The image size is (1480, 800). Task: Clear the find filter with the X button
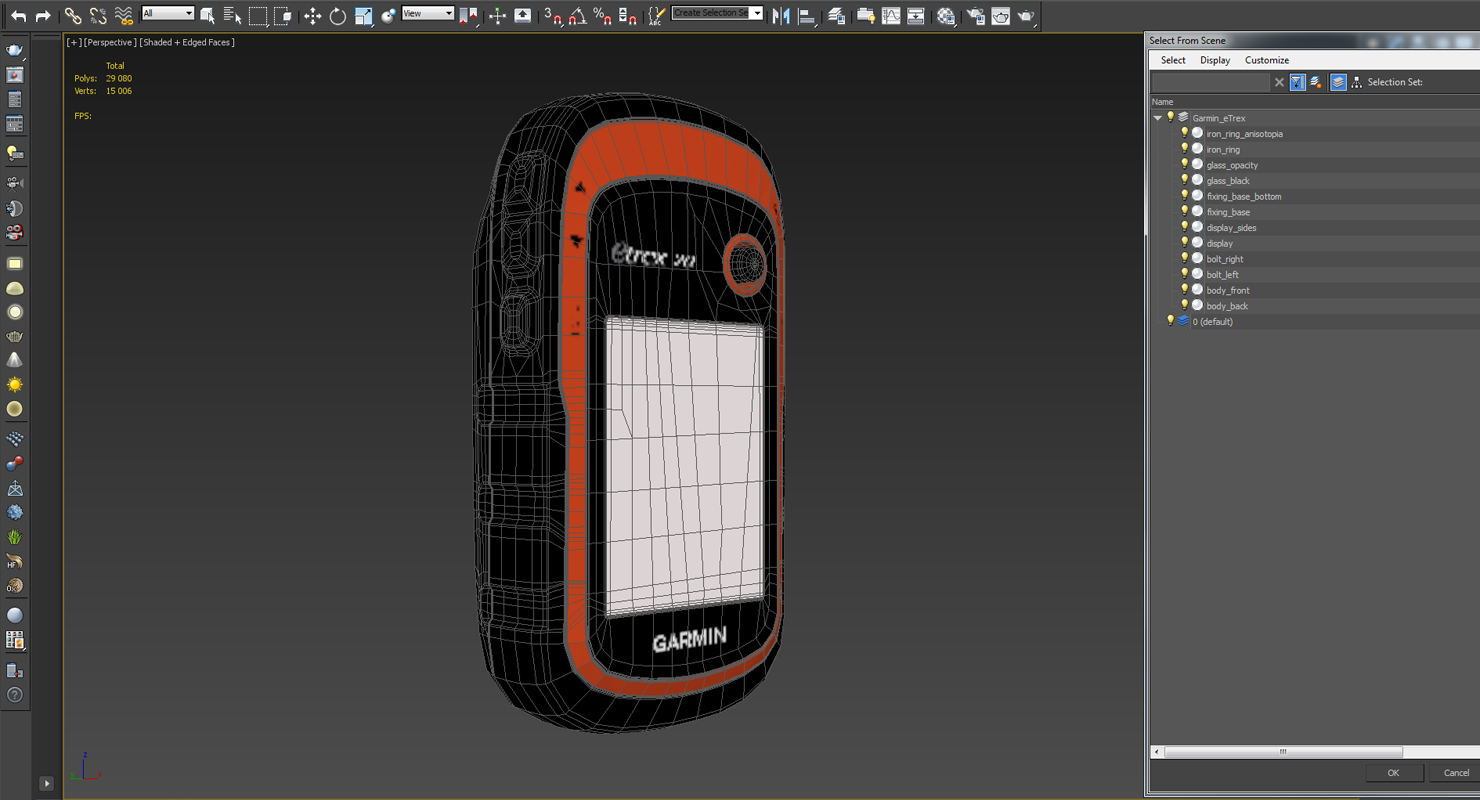[1279, 82]
